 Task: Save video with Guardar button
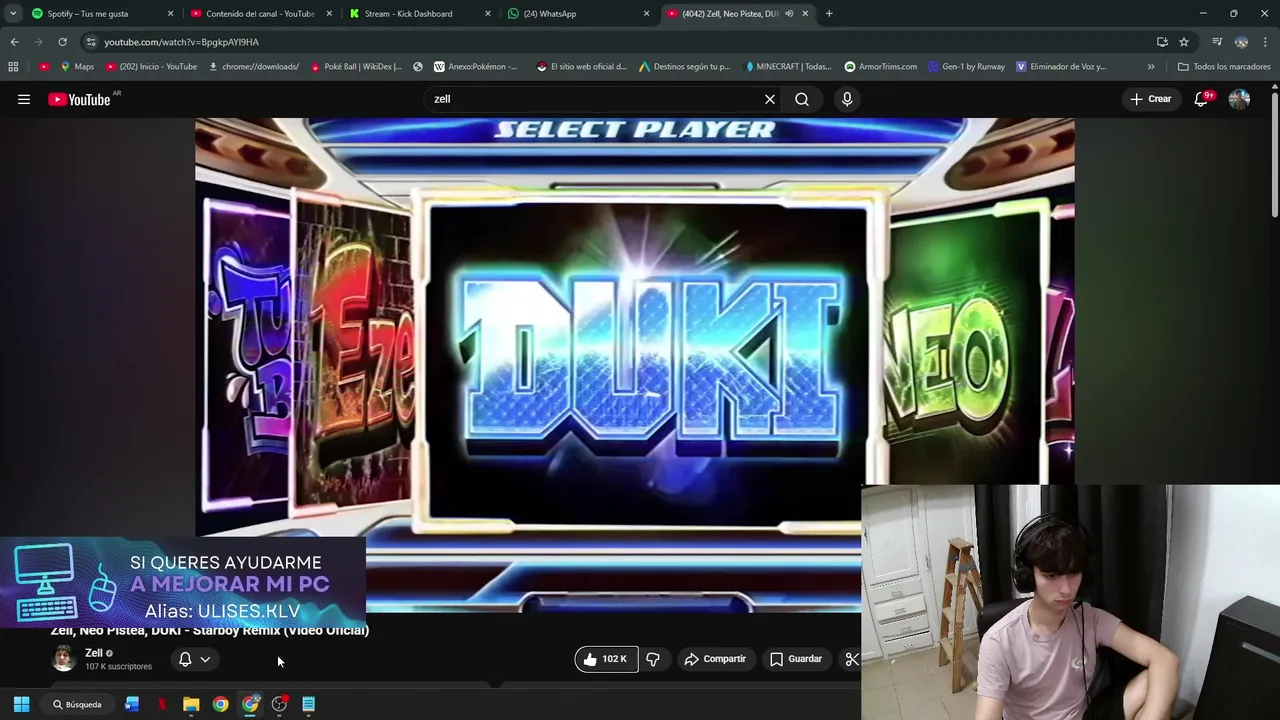pos(796,659)
